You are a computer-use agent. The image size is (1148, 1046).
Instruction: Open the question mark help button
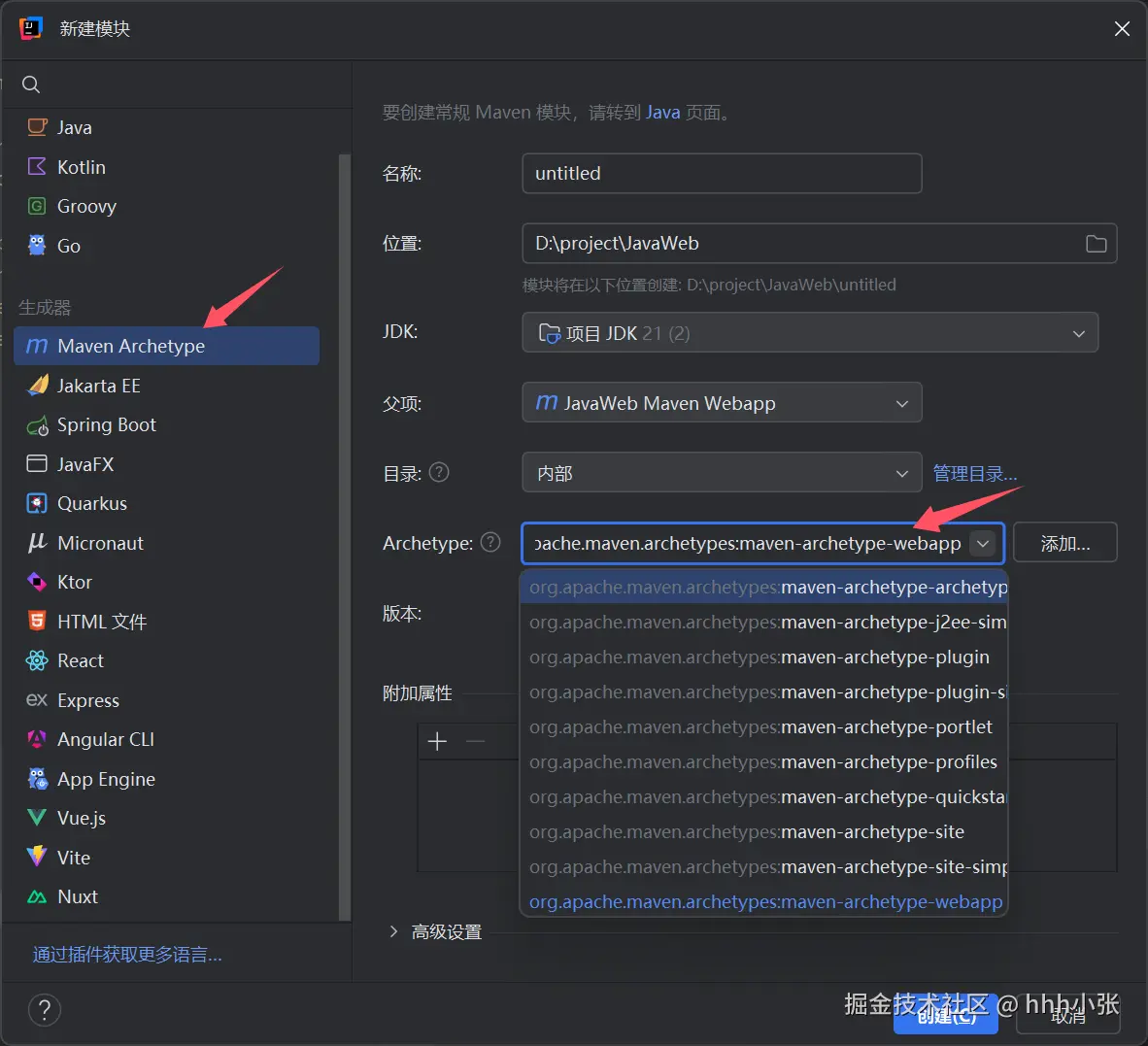(45, 1010)
